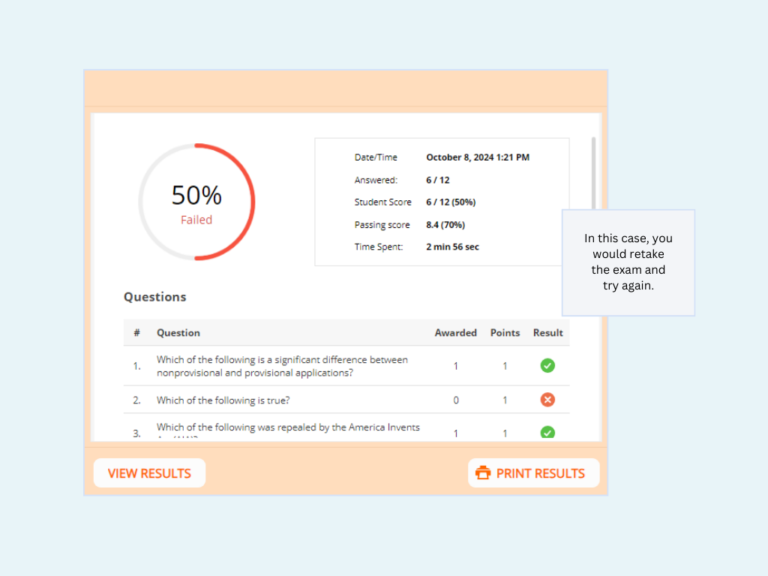Click the red Failed status label
This screenshot has width=768, height=576.
[x=196, y=220]
